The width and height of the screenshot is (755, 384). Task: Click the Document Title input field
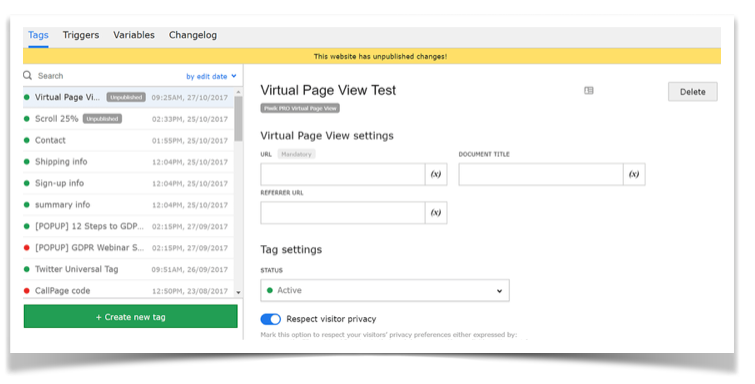(x=541, y=174)
